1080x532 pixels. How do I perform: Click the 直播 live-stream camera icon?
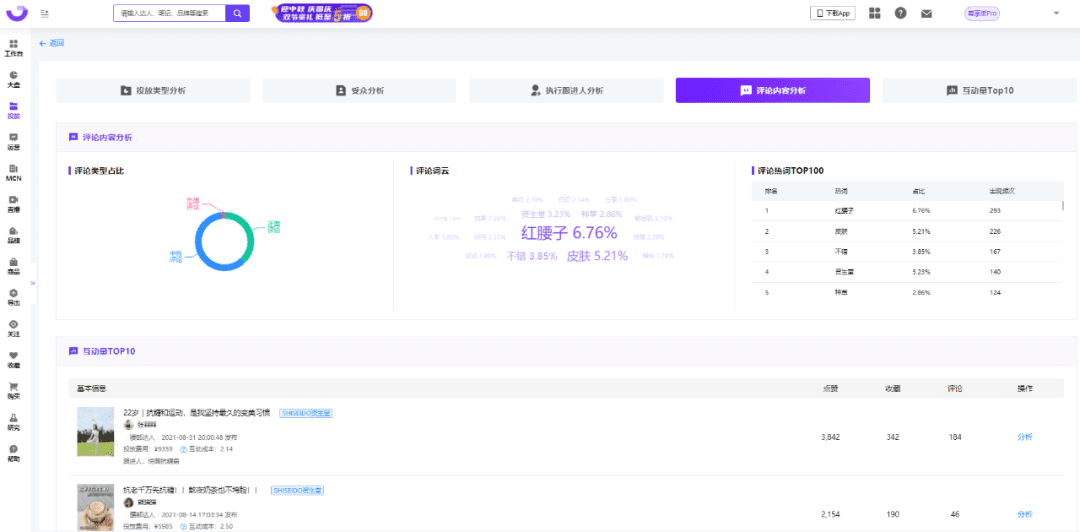point(13,203)
